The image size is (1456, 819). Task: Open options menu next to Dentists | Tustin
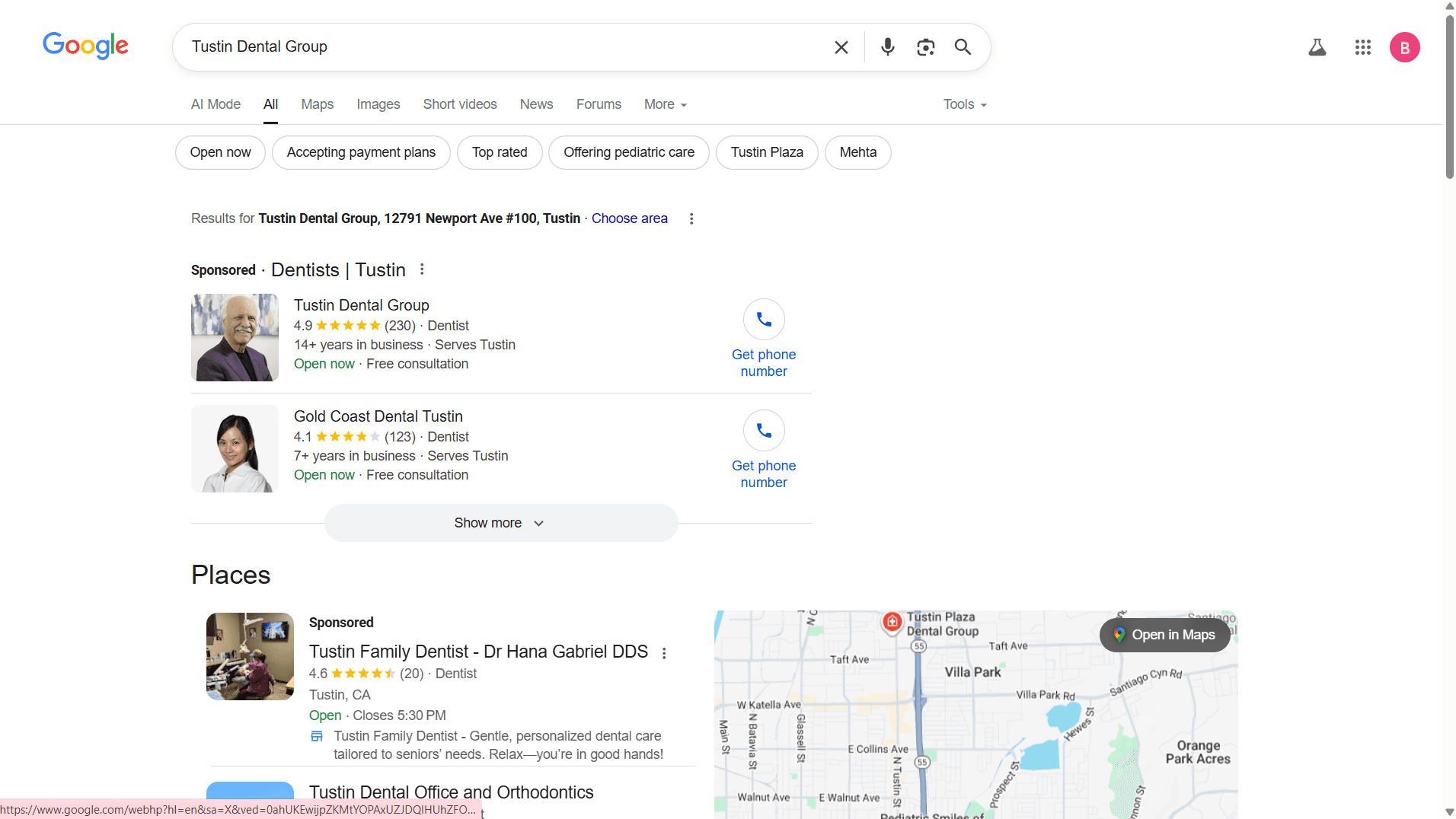[x=421, y=269]
